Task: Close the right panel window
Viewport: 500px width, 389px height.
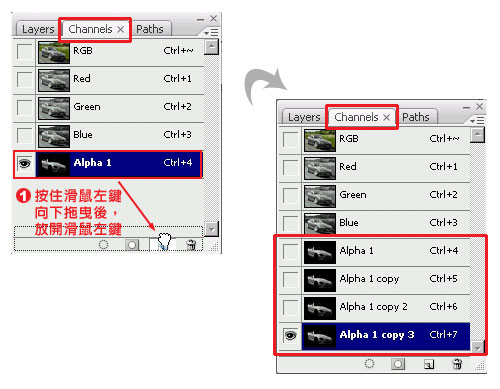Action: (480, 107)
